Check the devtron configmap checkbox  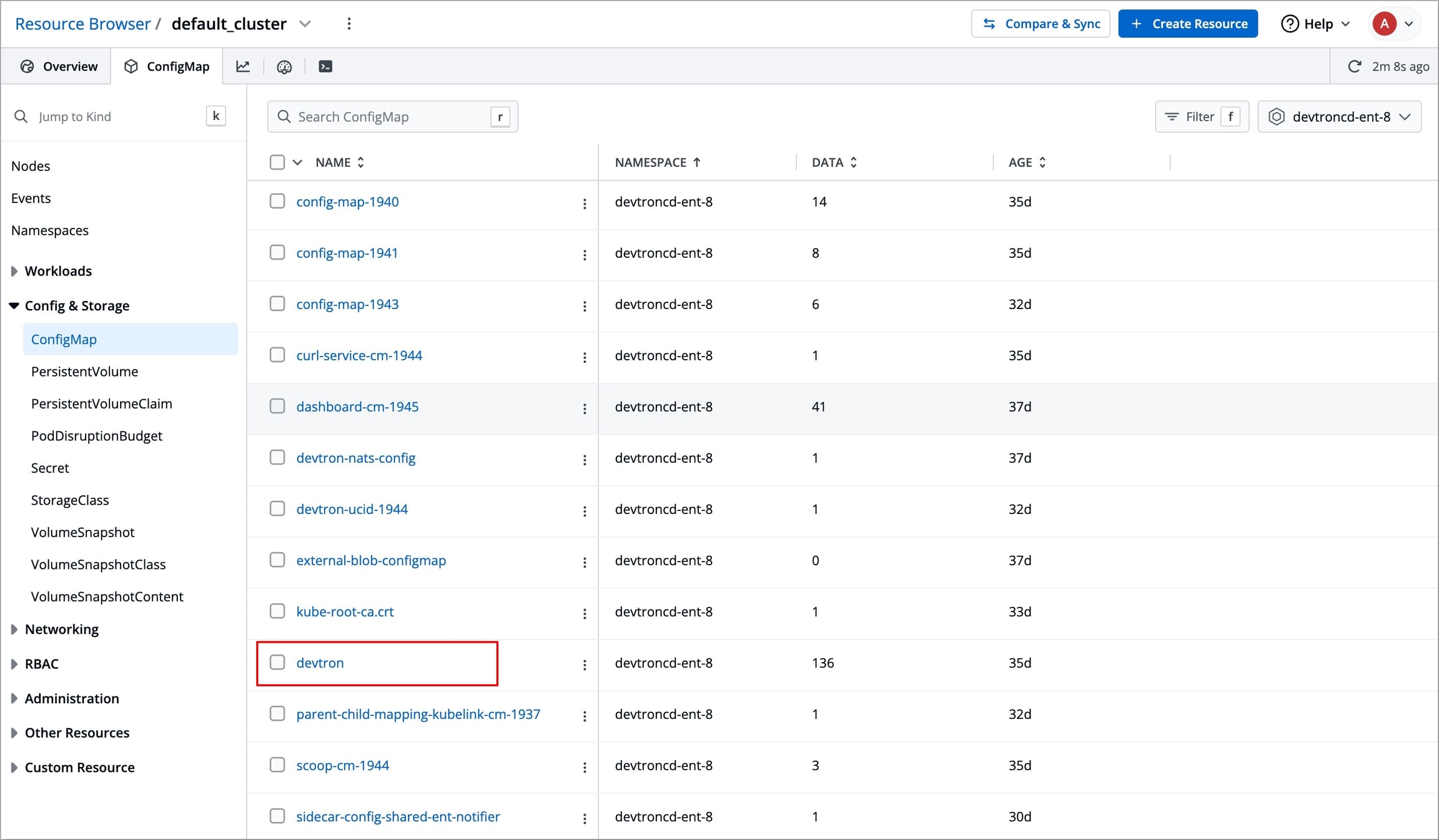277,662
